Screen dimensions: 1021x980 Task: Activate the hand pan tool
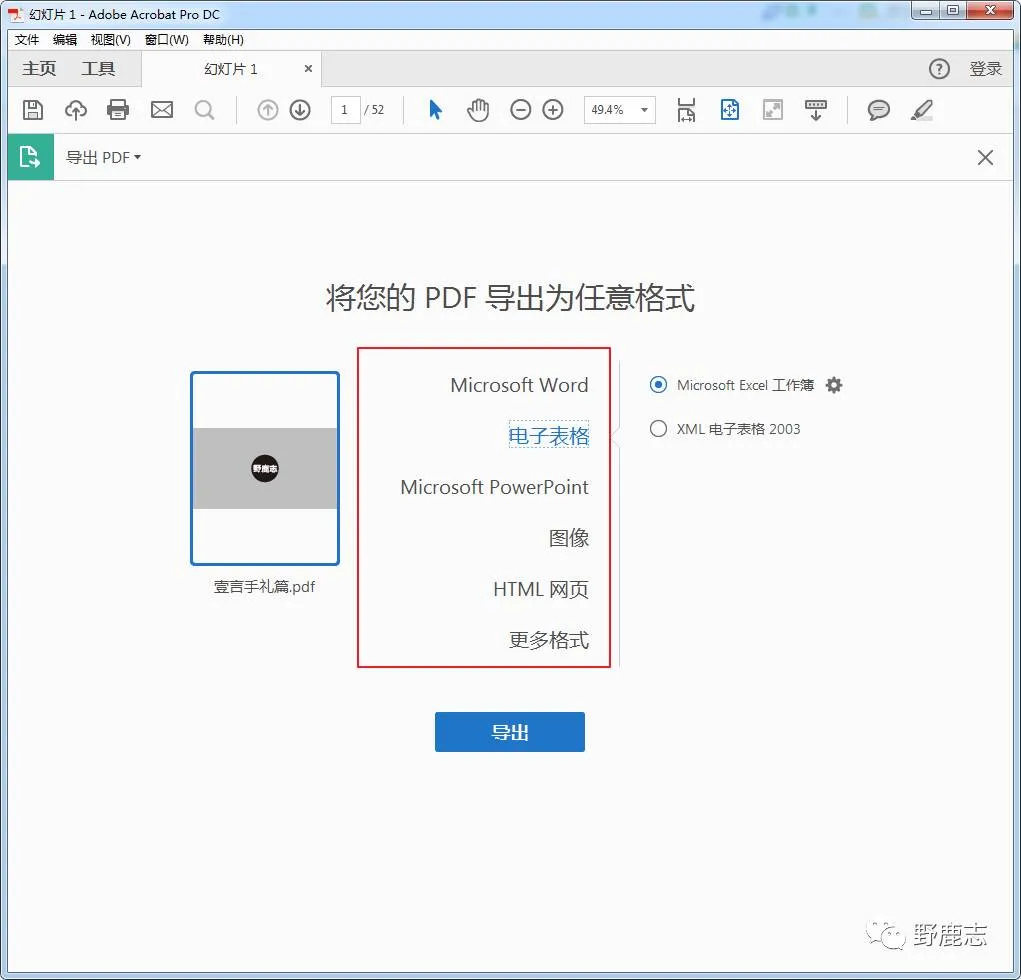click(x=478, y=110)
